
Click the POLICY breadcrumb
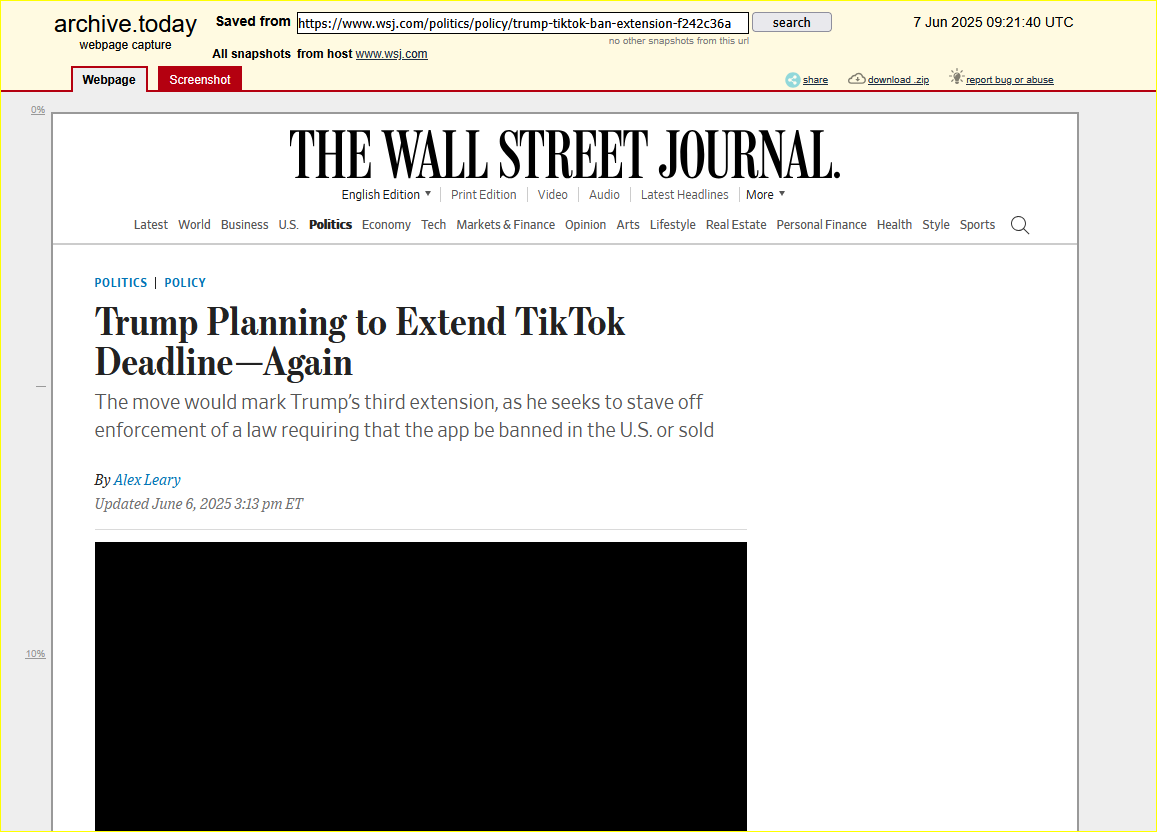185,282
